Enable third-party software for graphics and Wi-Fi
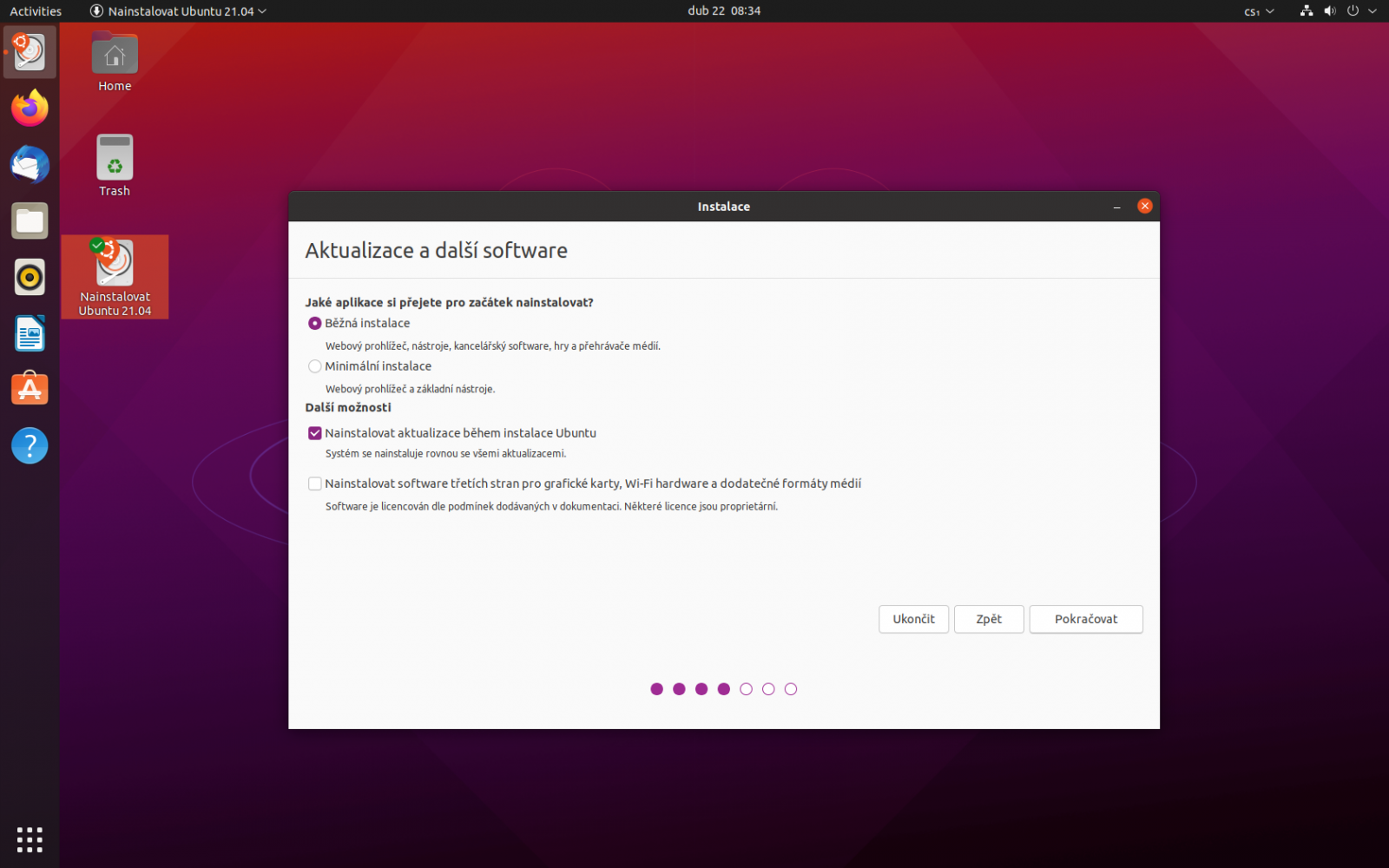This screenshot has height=868, width=1389. (314, 483)
